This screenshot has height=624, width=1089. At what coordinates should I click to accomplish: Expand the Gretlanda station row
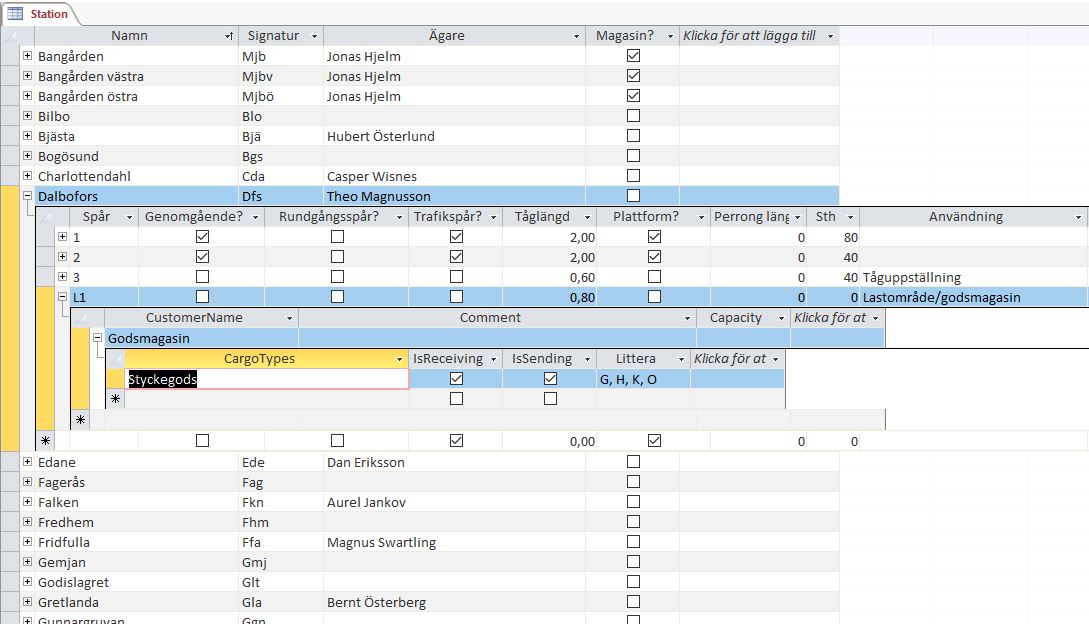[27, 602]
